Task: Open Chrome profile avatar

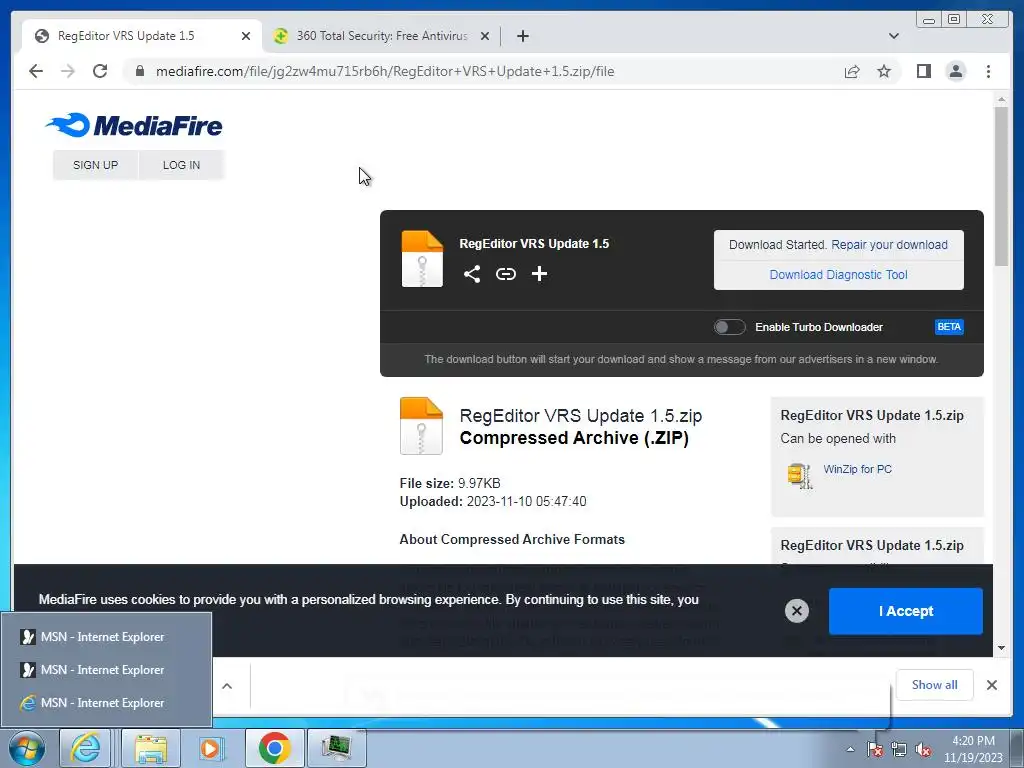Action: [x=955, y=71]
